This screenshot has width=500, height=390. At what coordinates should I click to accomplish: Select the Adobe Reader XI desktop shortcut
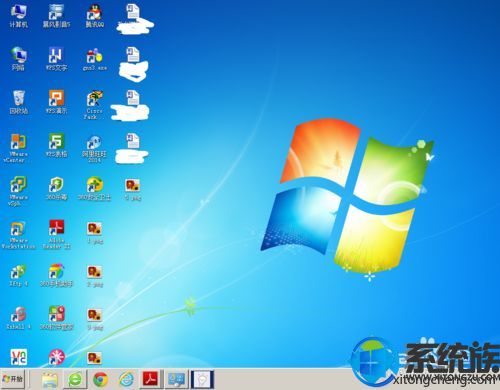click(x=56, y=234)
